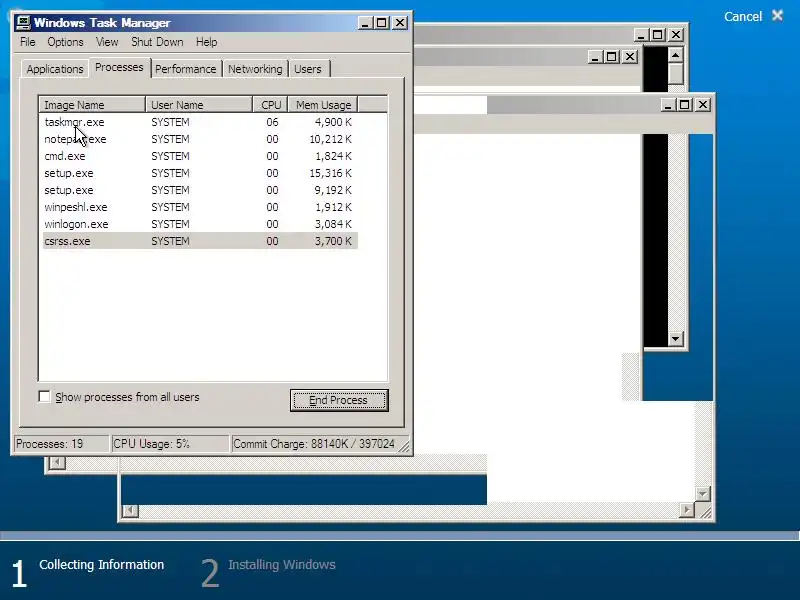Image resolution: width=800 pixels, height=600 pixels.
Task: Click the CPU Usage: 5% status entry
Action: point(169,444)
